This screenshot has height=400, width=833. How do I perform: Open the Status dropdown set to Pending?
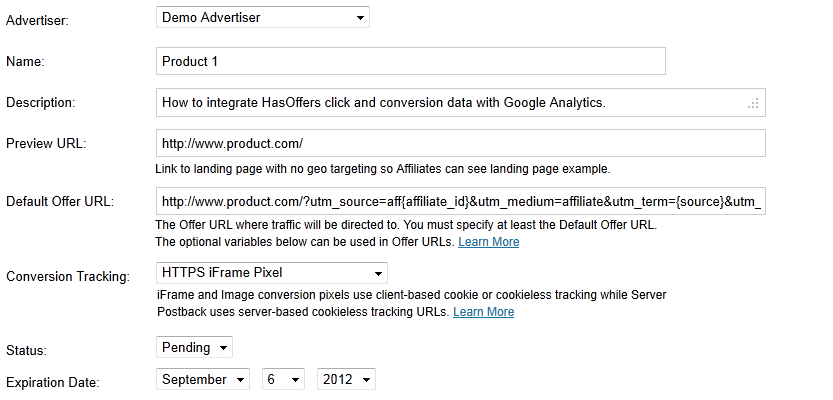(195, 347)
